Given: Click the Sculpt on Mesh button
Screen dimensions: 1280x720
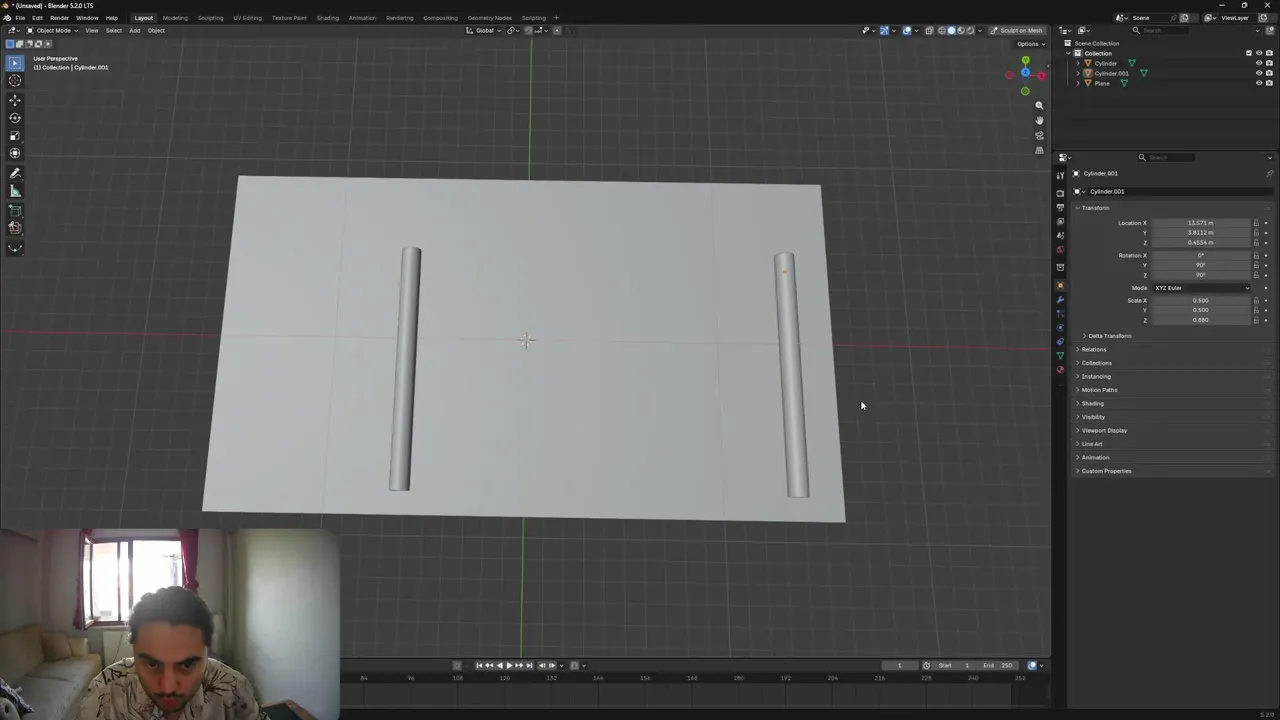Looking at the screenshot, I should (x=1016, y=30).
